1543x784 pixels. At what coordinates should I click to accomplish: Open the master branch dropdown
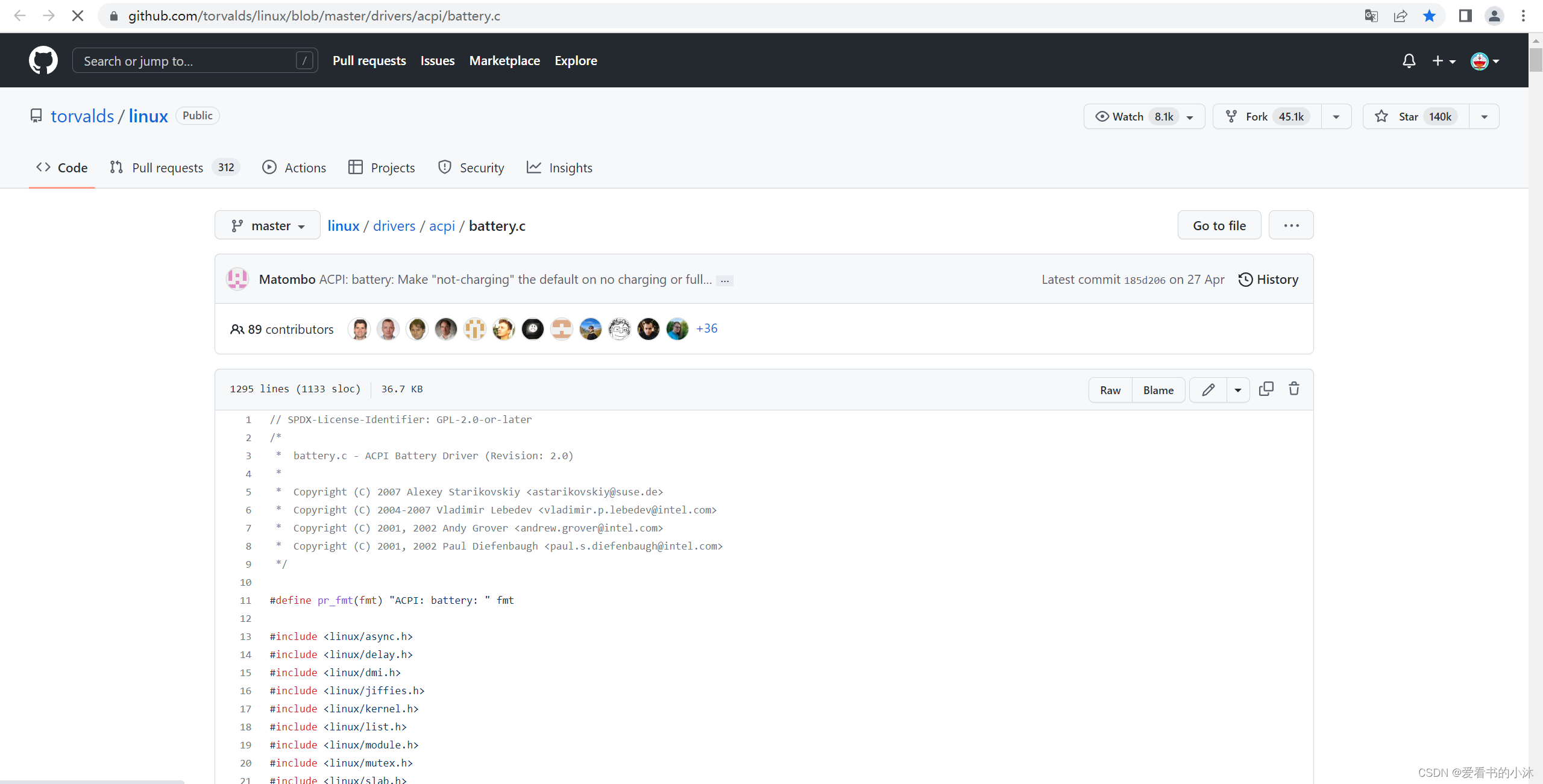[x=268, y=225]
